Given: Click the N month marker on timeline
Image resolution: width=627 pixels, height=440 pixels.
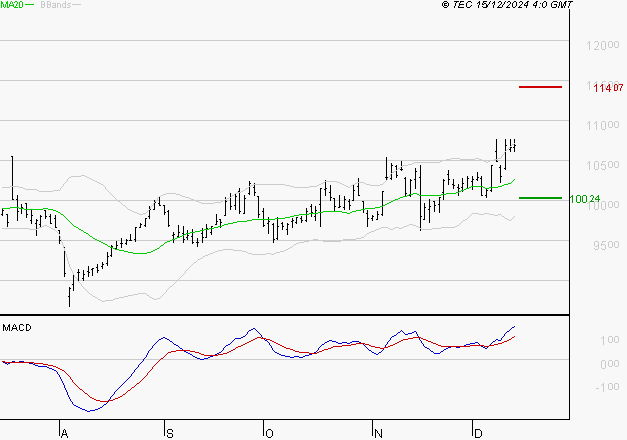Looking at the screenshot, I should point(378,433).
